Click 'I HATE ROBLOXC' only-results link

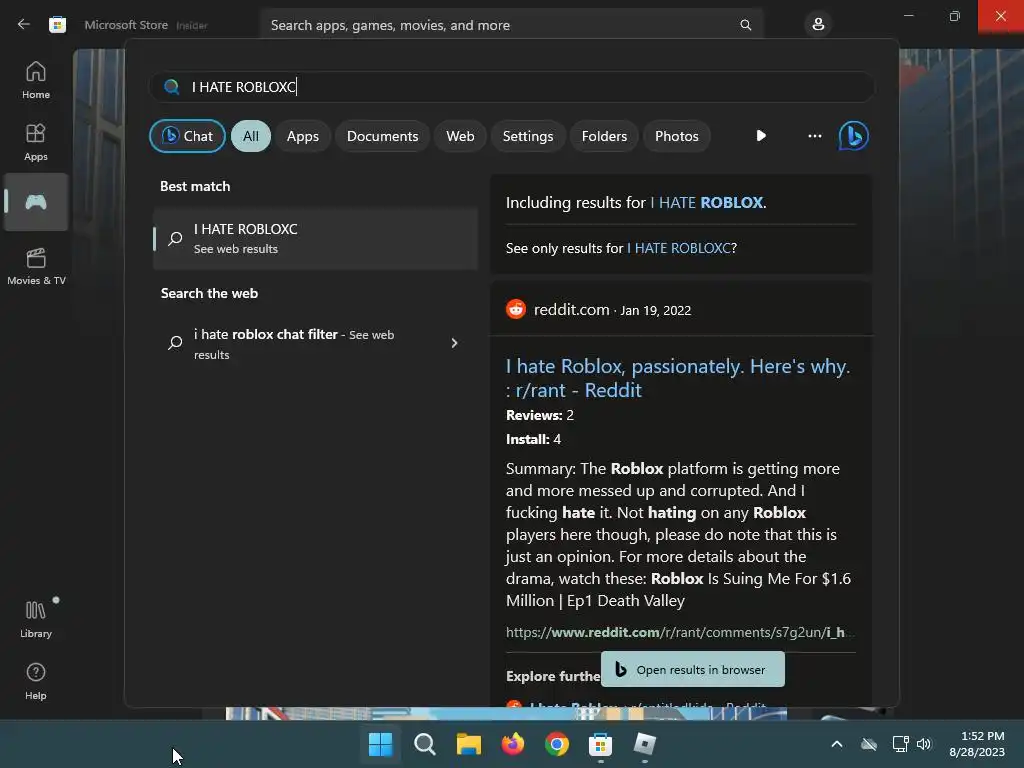679,248
